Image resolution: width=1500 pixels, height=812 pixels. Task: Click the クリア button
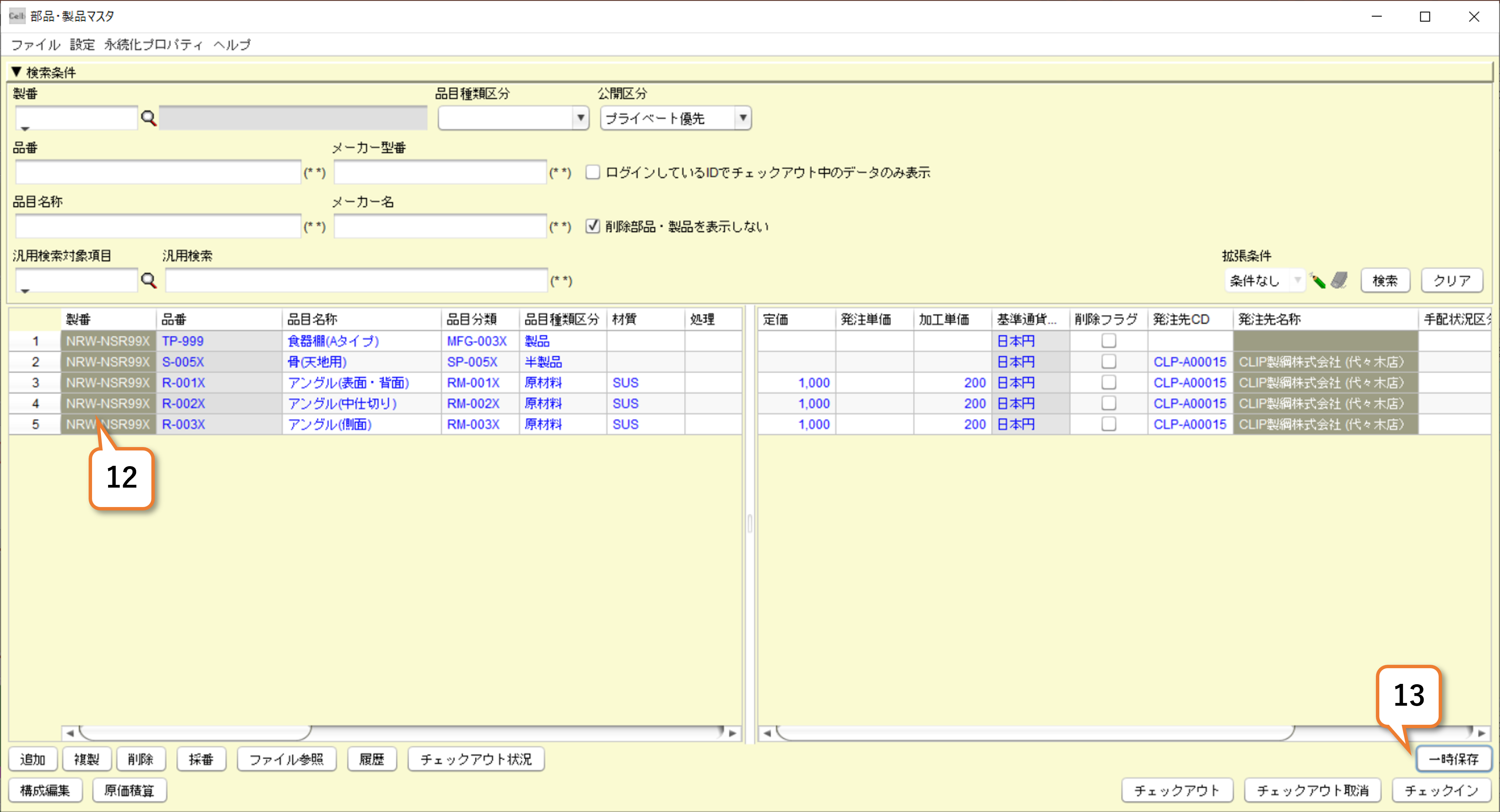[1452, 280]
